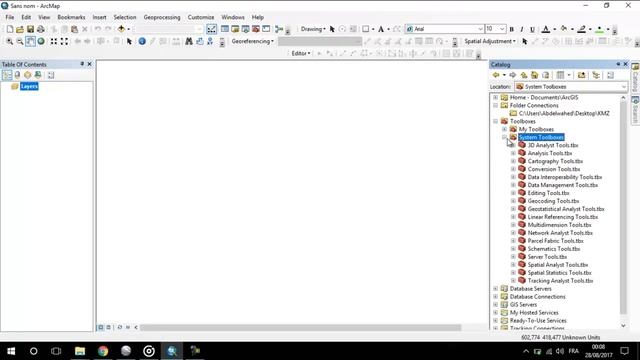Open the File menu
This screenshot has width=640, height=360.
(10, 17)
